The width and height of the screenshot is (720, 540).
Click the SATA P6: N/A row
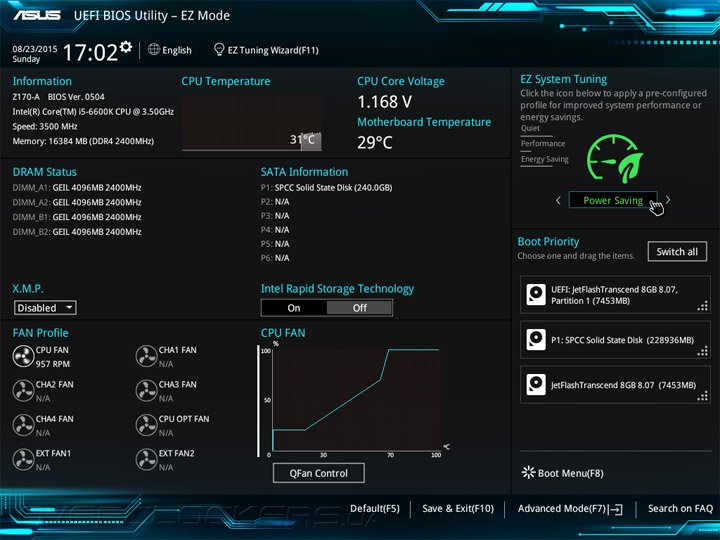(x=275, y=258)
